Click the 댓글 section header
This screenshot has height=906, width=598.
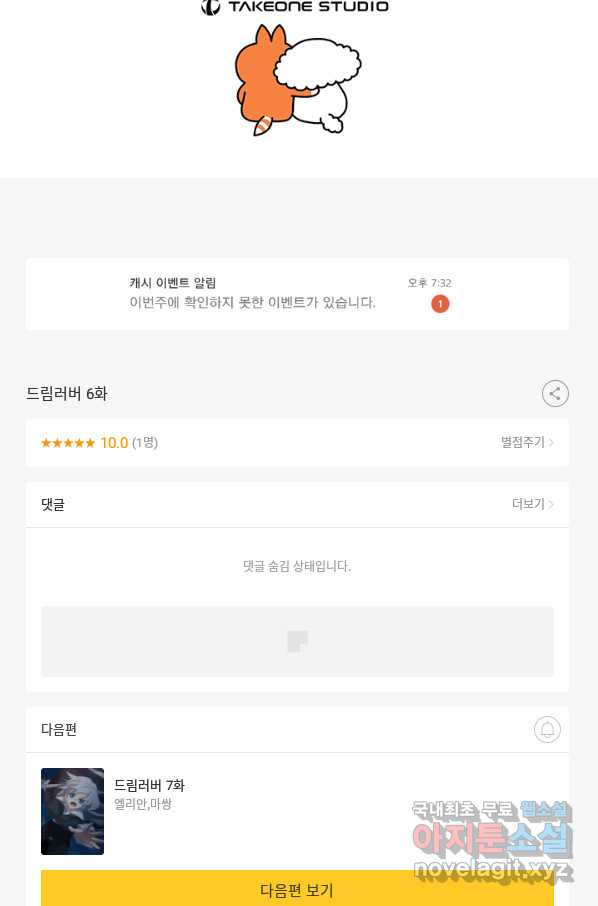[53, 504]
